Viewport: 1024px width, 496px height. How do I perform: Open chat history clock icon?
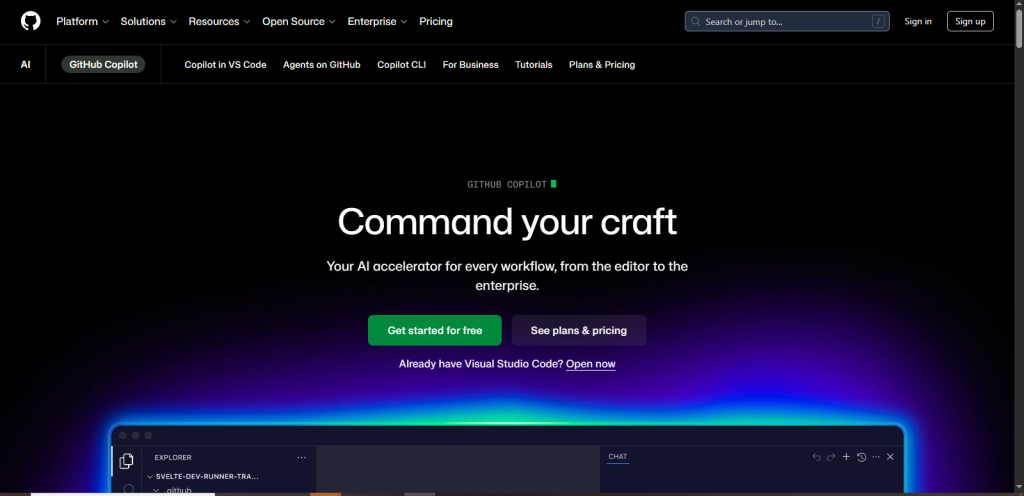(861, 457)
